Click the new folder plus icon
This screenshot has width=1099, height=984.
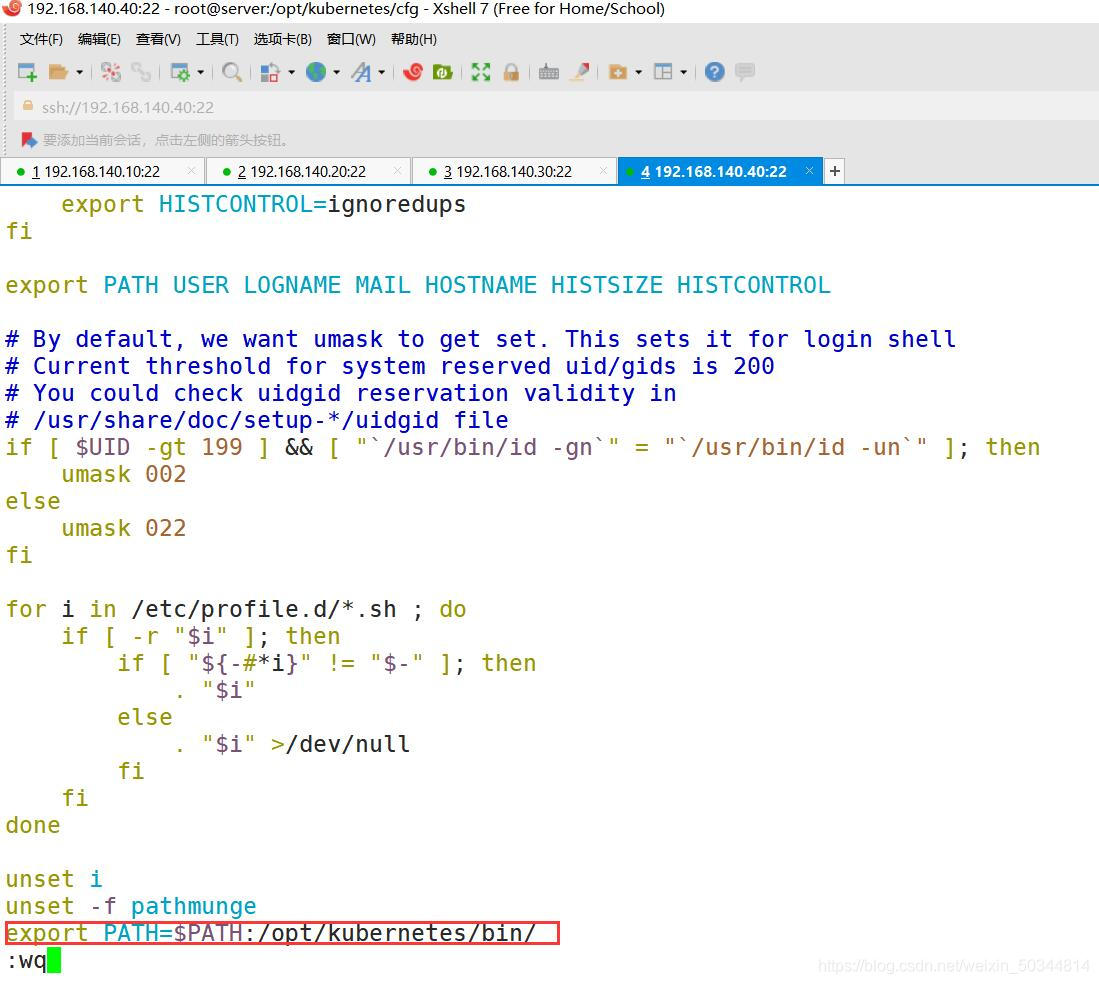coord(617,71)
